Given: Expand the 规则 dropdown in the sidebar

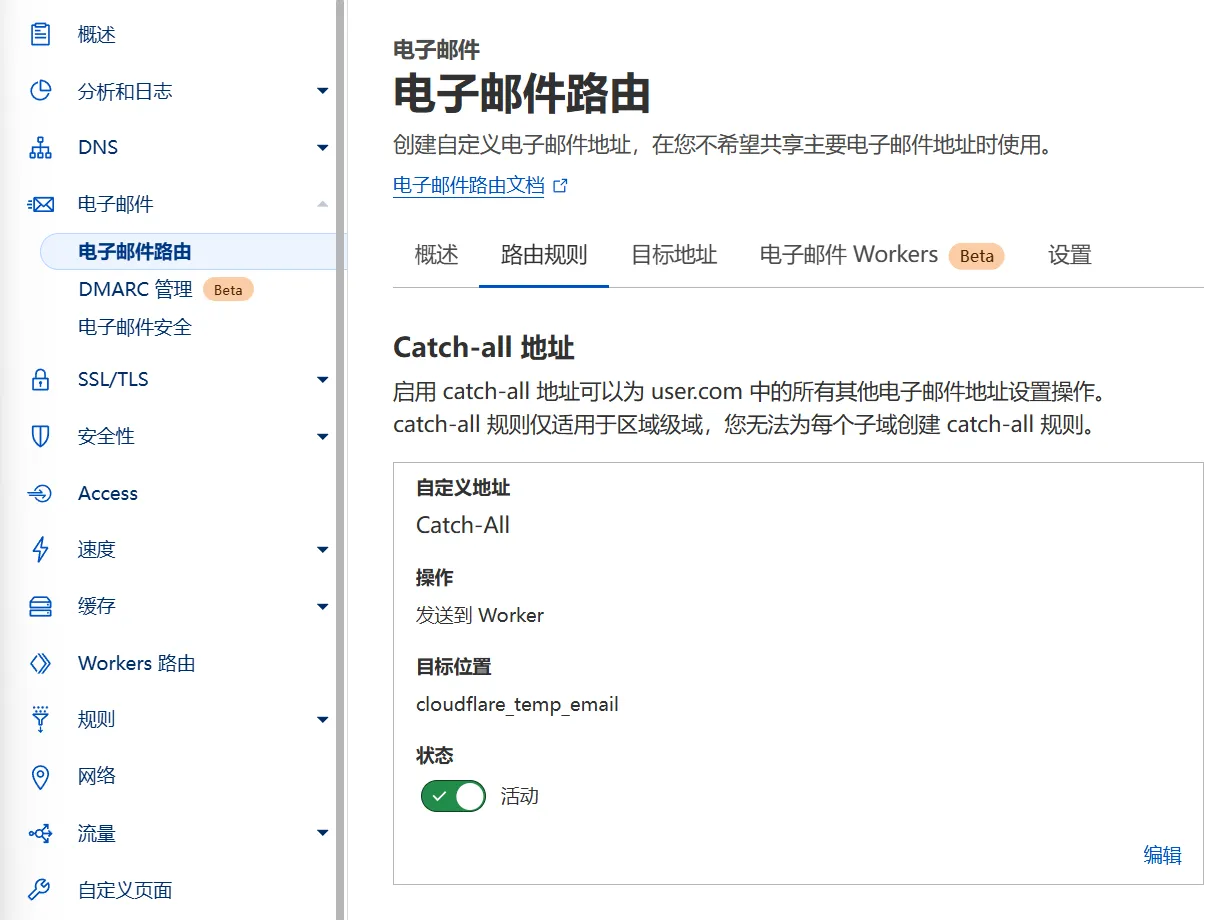Looking at the screenshot, I should coord(322,719).
